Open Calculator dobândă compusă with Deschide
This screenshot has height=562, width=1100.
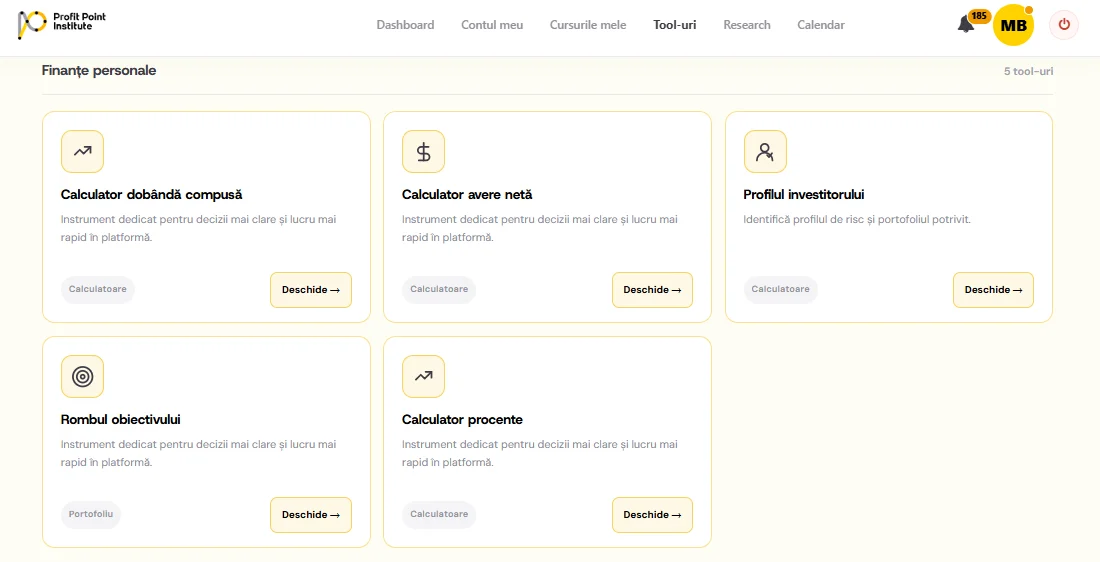coord(311,290)
